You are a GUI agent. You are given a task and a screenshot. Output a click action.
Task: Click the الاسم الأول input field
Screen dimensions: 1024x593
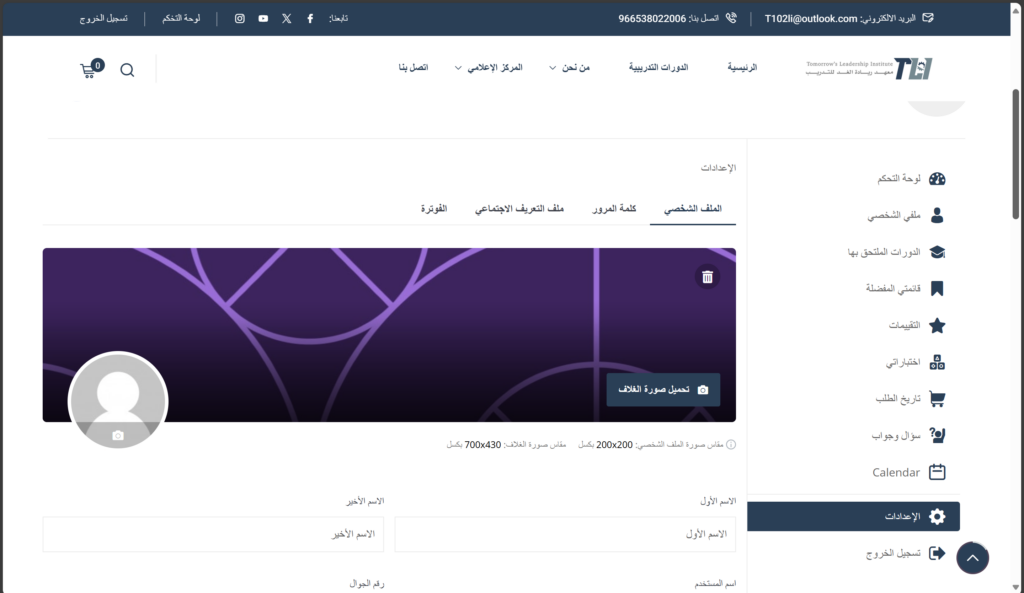(x=565, y=534)
